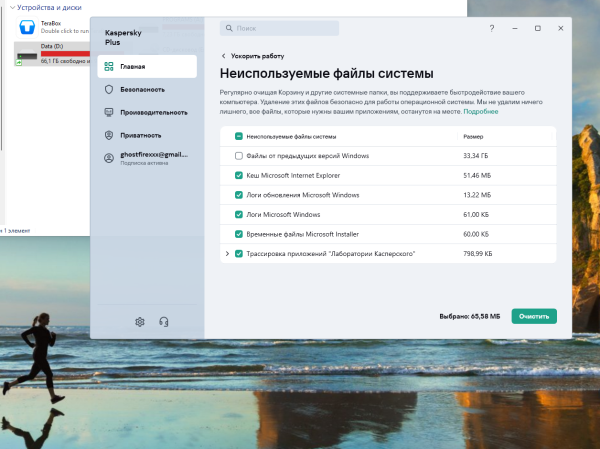The height and width of the screenshot is (449, 600).
Task: Open TeraBox icon in Explorer
Action: 27,27
